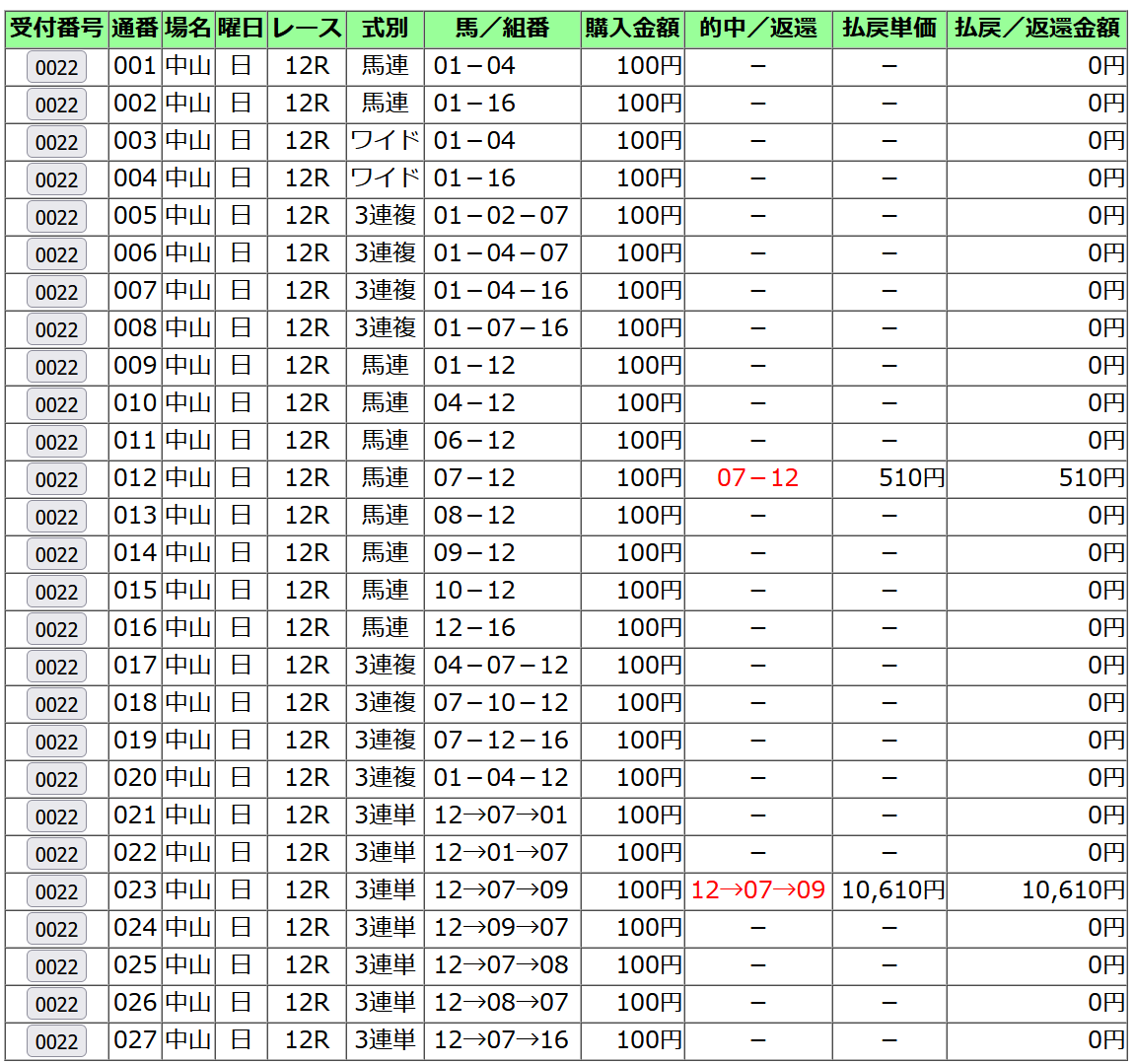Click the 0022 button for row 009
This screenshot has height=1064, width=1135.
click(56, 368)
